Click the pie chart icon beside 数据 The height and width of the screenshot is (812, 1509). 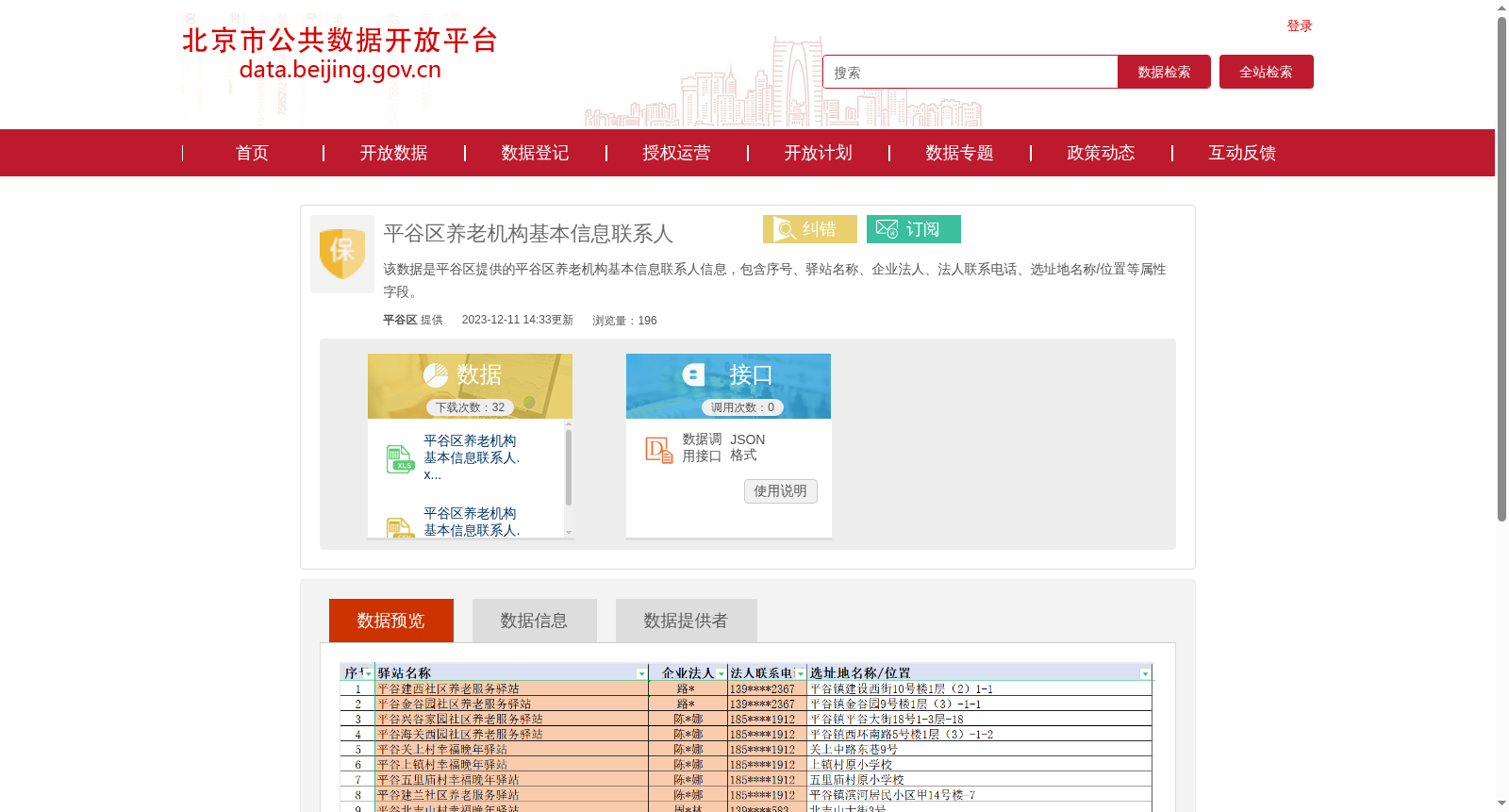click(436, 375)
